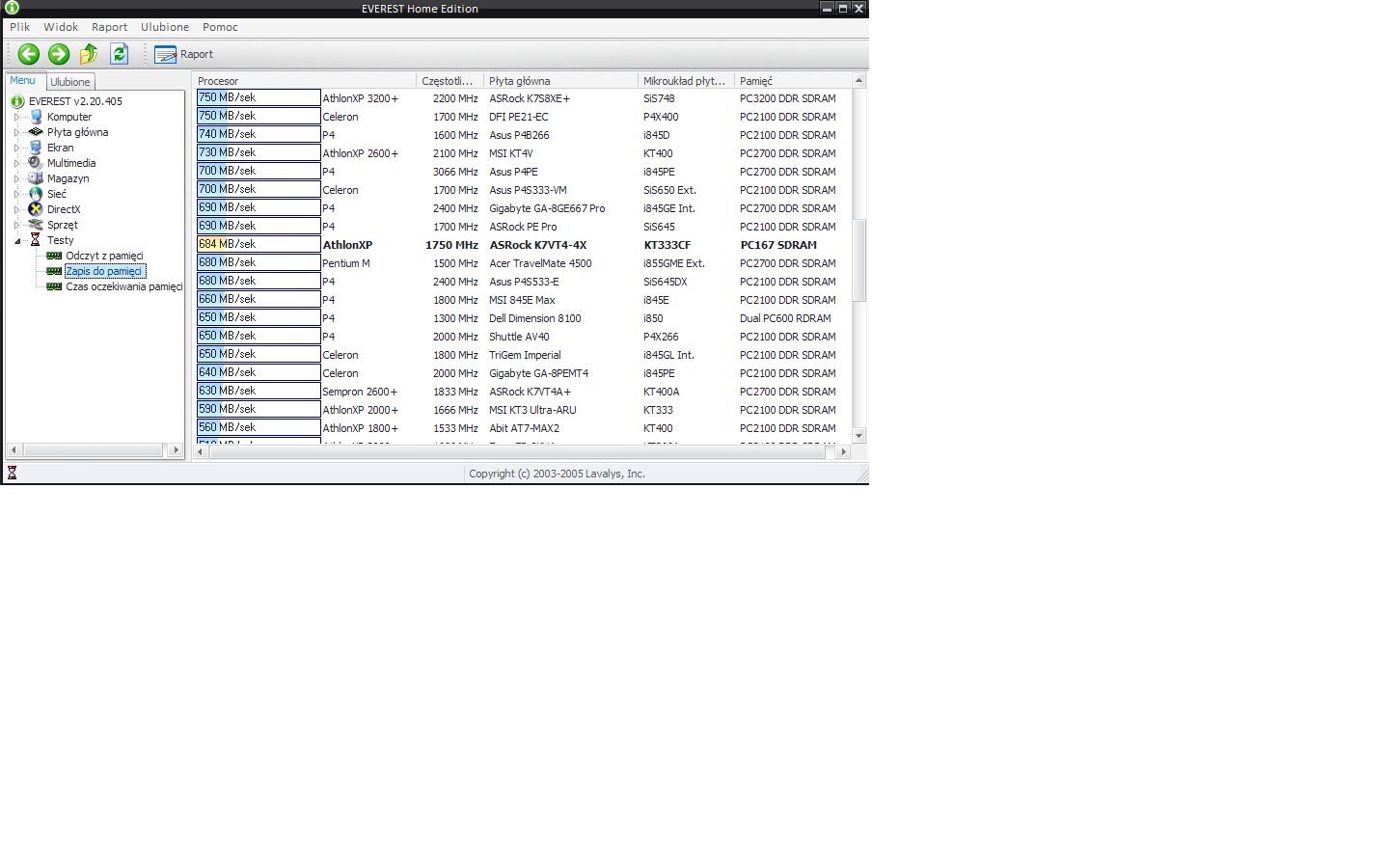The height and width of the screenshot is (868, 1389).
Task: Select Odczyt z pamięci test
Action: pos(104,256)
